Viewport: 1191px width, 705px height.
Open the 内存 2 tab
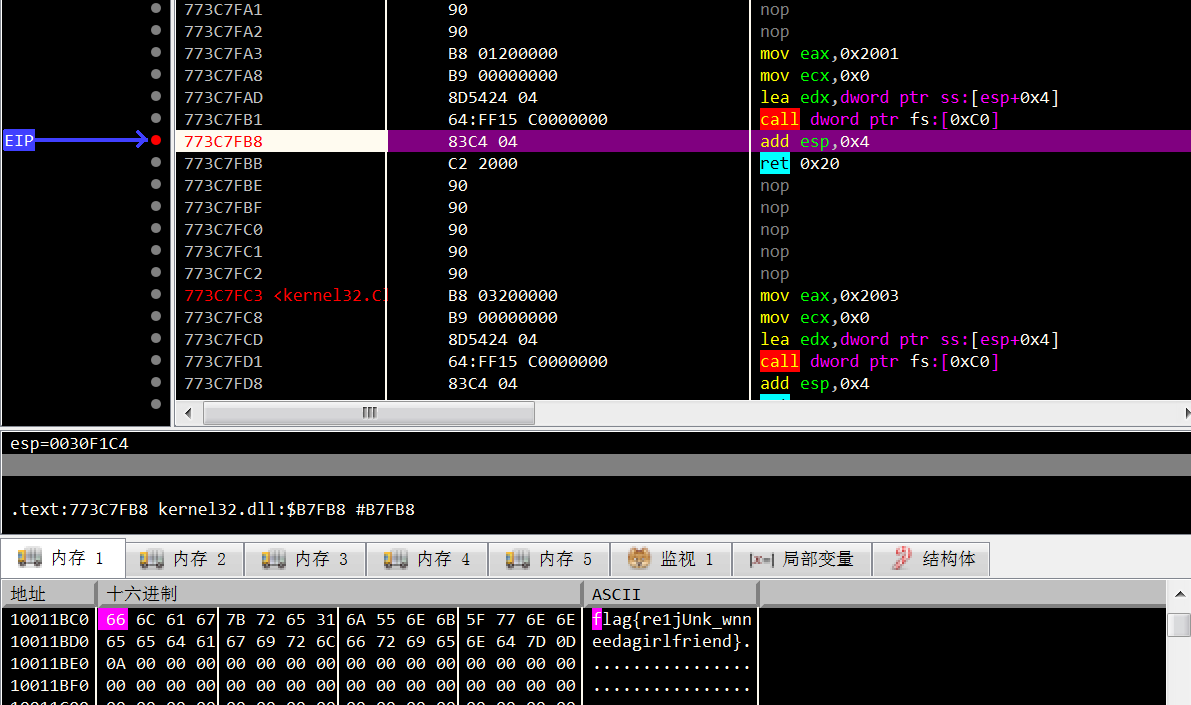pyautogui.click(x=185, y=559)
